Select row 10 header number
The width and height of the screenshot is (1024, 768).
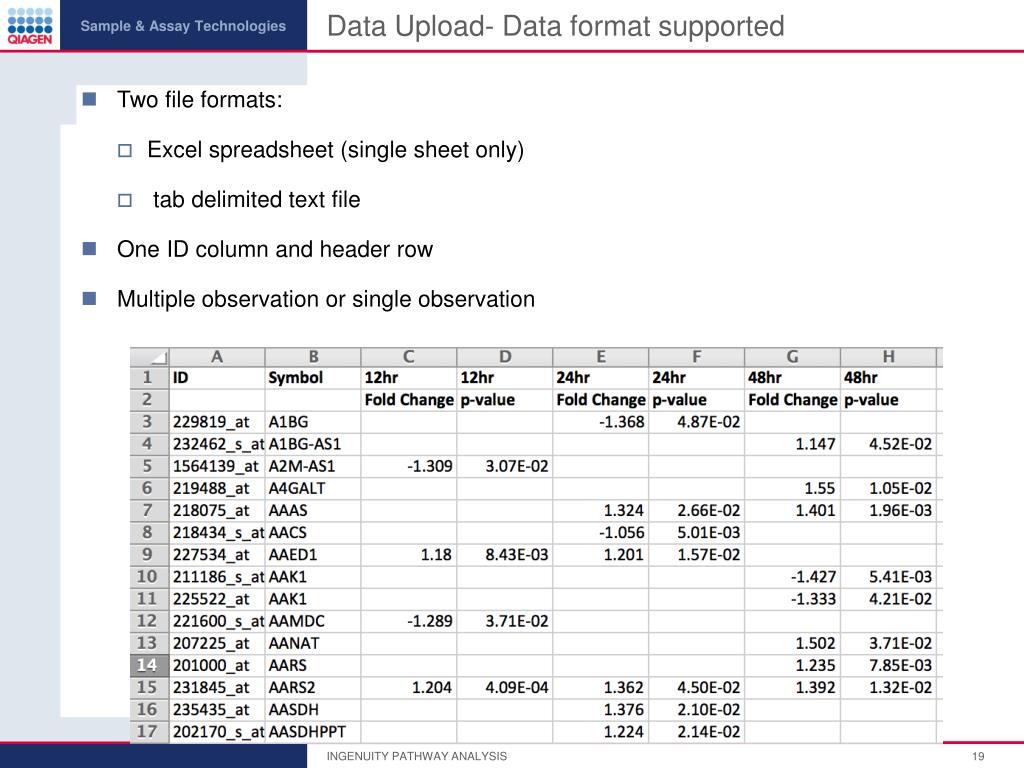coord(150,577)
